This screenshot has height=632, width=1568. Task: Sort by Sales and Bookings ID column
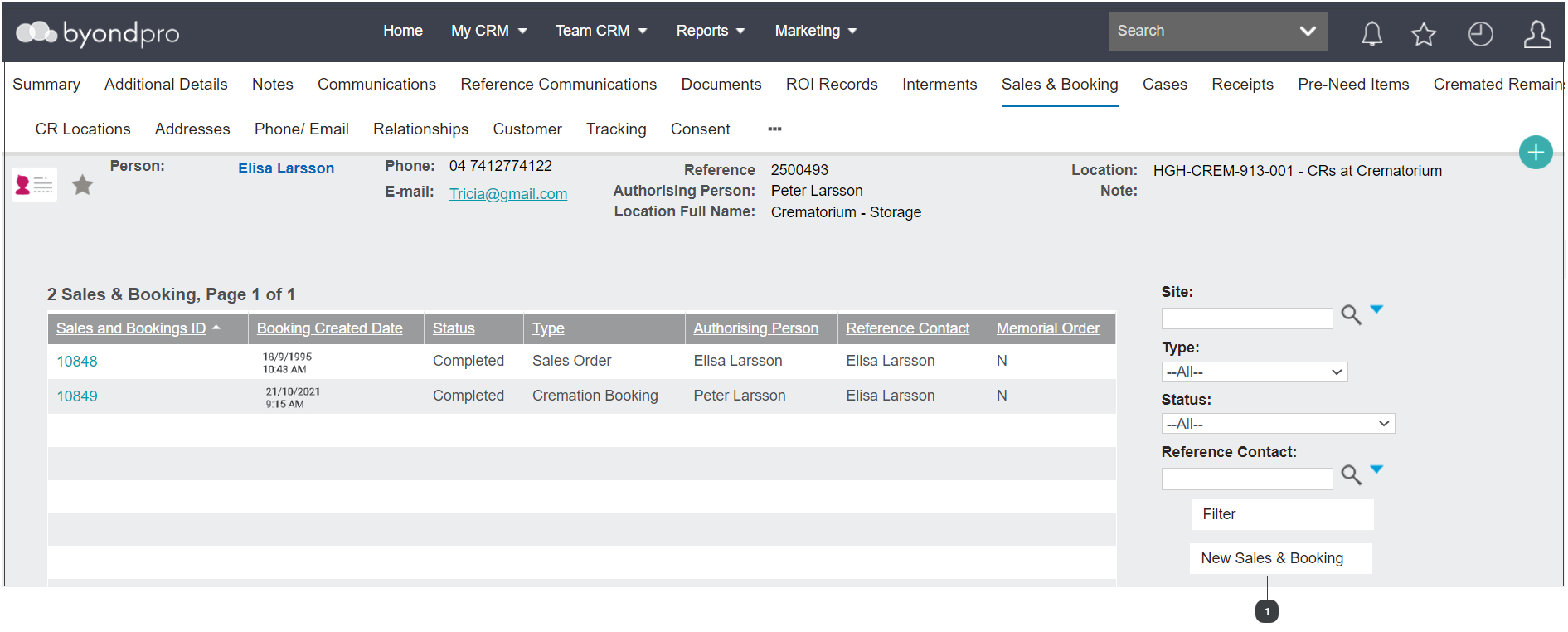[x=131, y=328]
